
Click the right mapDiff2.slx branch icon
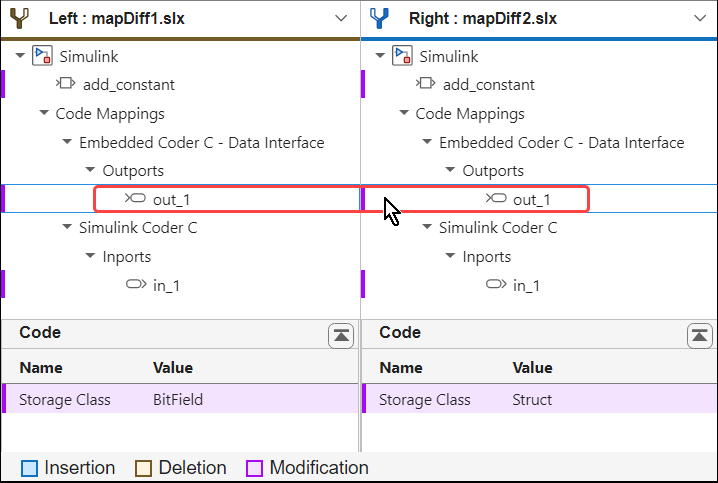(x=380, y=18)
